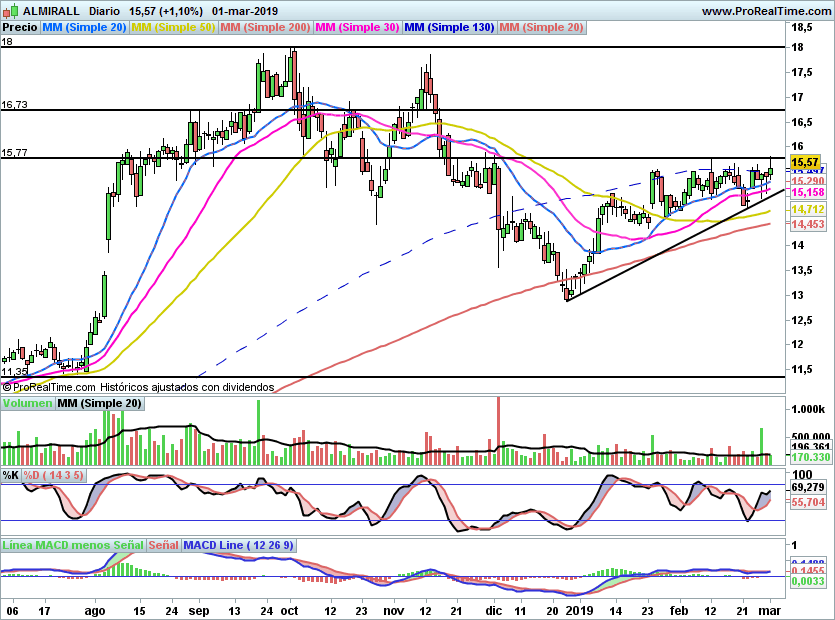
Task: Click the magenta 15,158 value tag
Action: (807, 192)
